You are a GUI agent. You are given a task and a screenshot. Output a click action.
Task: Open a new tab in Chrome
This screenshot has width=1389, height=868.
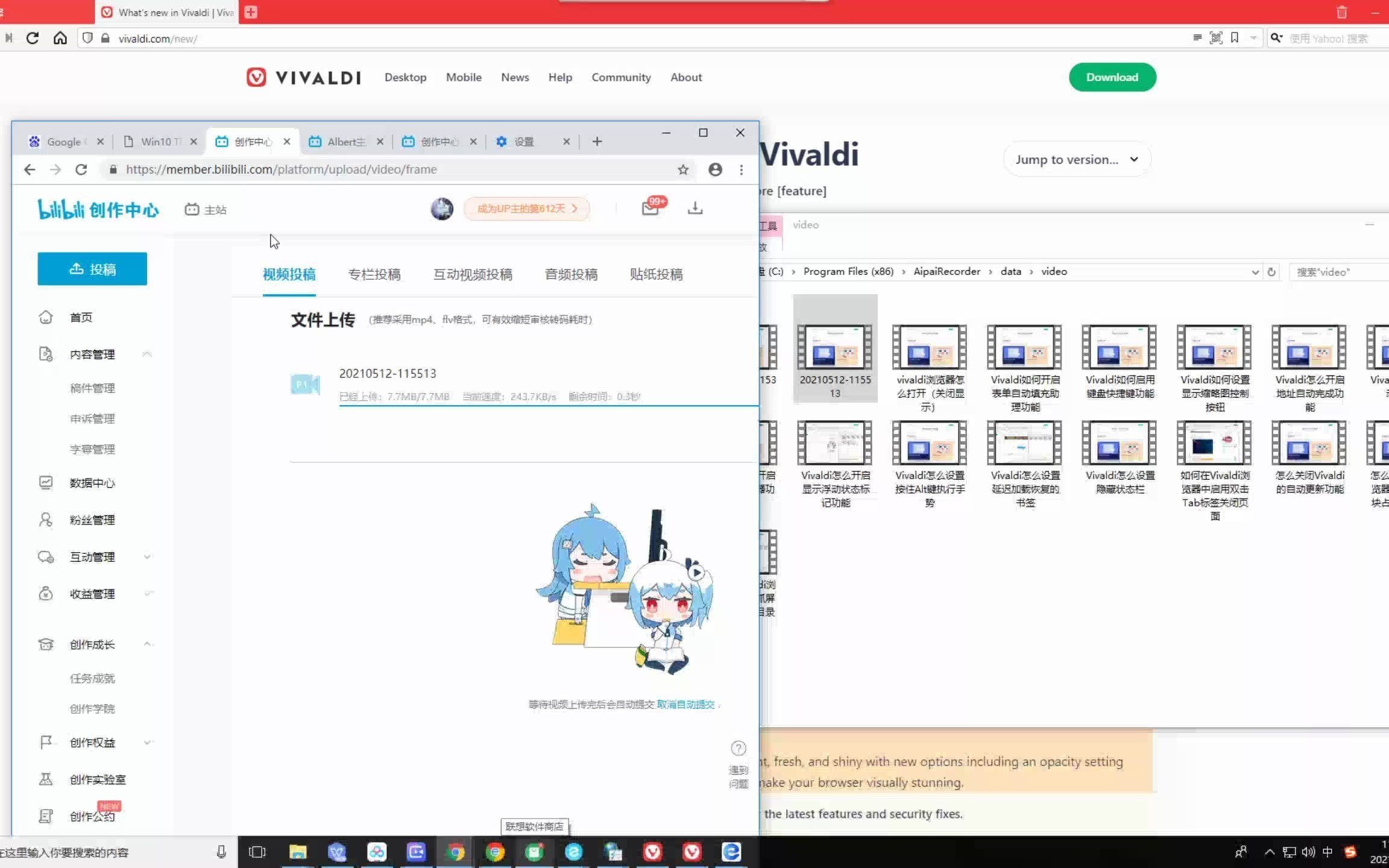tap(597, 142)
